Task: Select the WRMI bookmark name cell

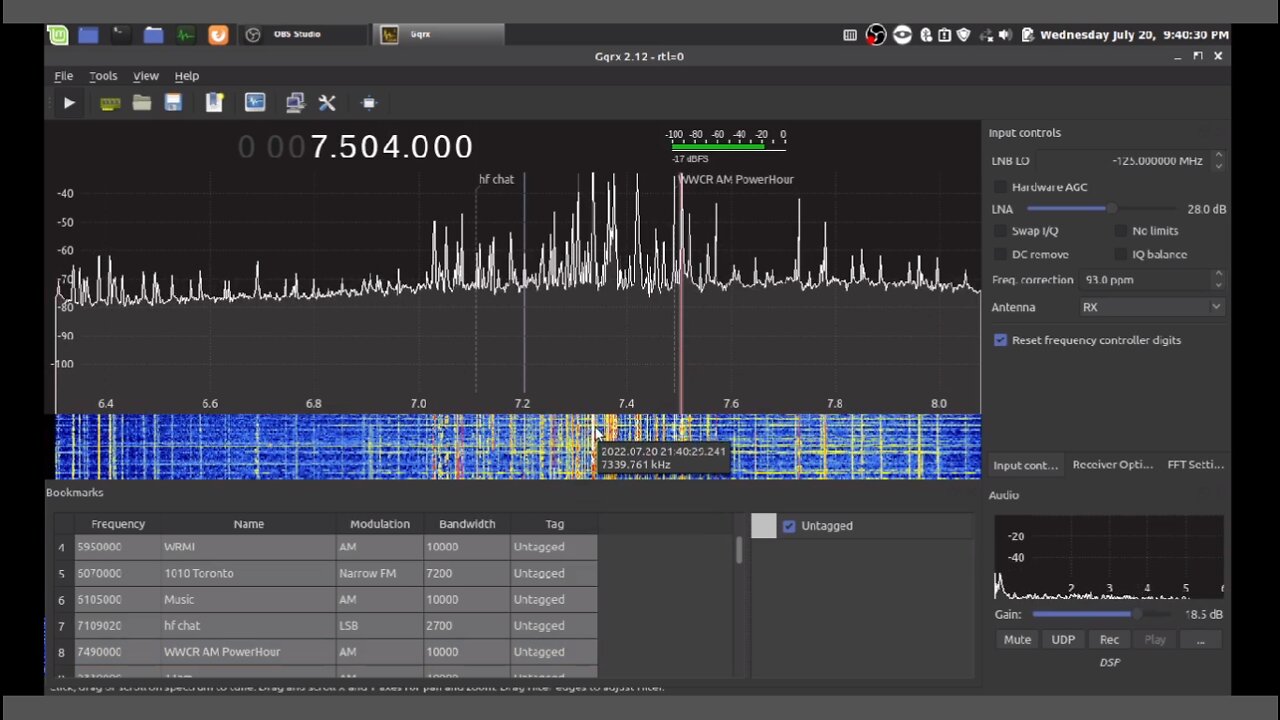Action: [248, 547]
